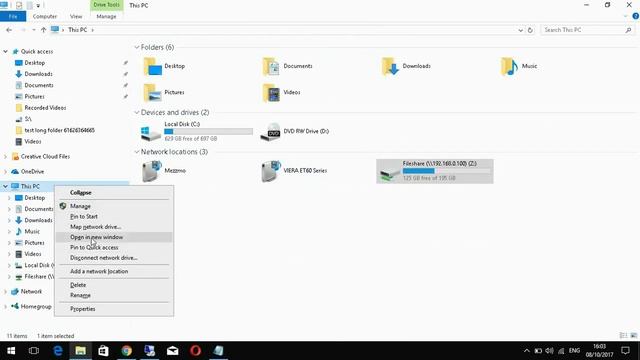Choose Delete in the context menu
Viewport: 640px width, 360px height.
coord(114,285)
